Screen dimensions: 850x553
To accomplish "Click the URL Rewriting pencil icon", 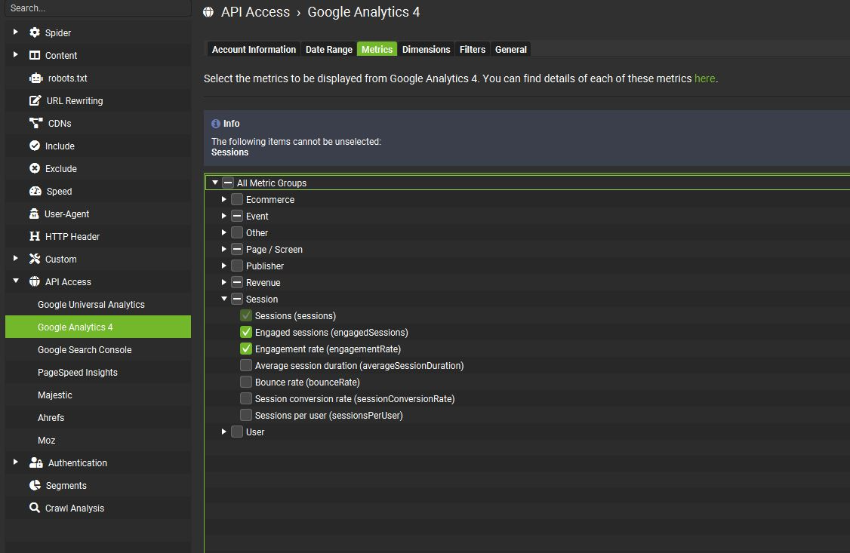I will point(35,100).
